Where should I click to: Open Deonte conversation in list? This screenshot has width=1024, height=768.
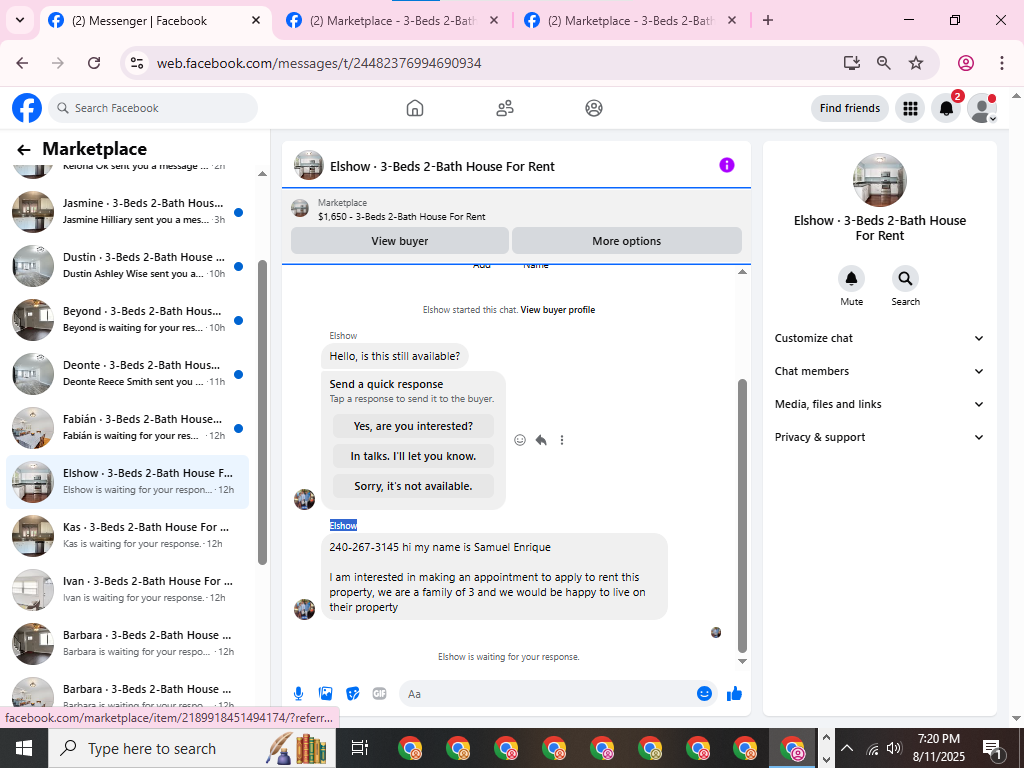(x=127, y=374)
